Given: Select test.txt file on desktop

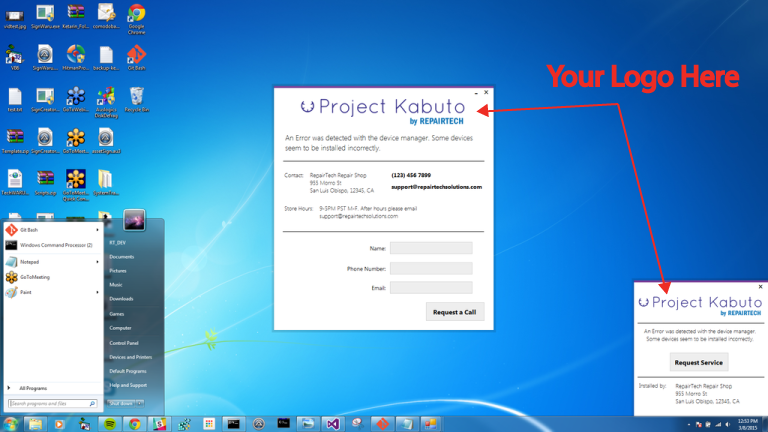Looking at the screenshot, I should [15, 99].
